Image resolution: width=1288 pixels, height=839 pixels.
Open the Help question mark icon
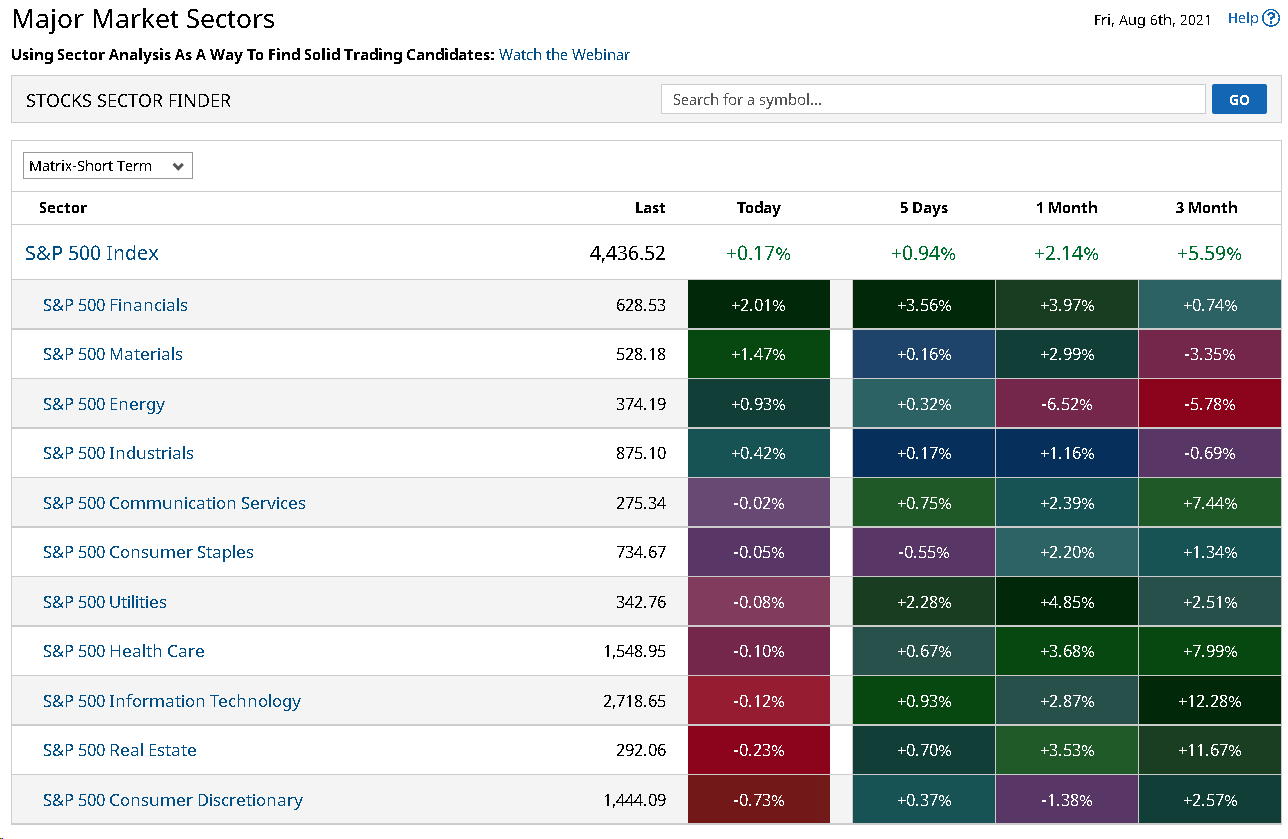1271,18
